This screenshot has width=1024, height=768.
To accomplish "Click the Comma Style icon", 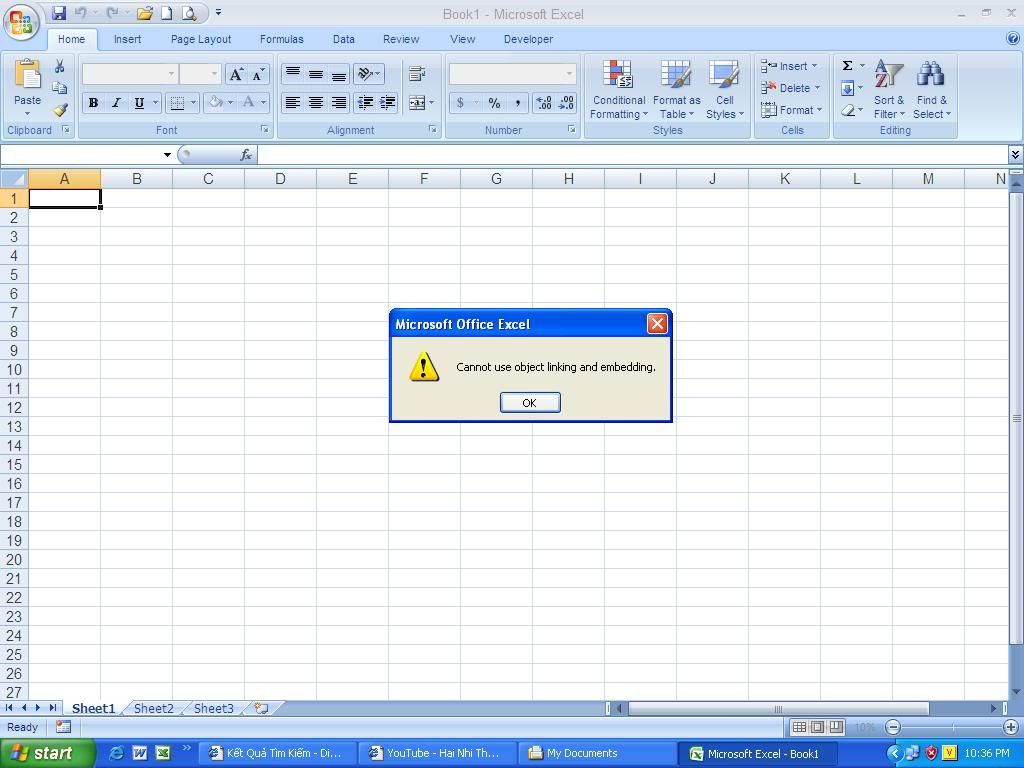I will pyautogui.click(x=517, y=103).
